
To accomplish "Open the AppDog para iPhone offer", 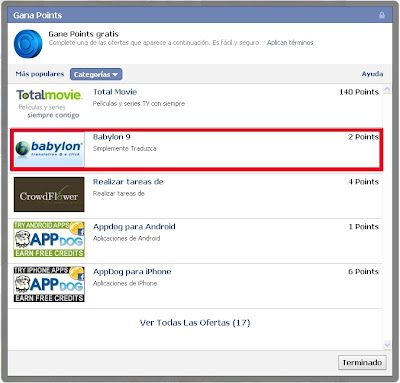I will [132, 272].
